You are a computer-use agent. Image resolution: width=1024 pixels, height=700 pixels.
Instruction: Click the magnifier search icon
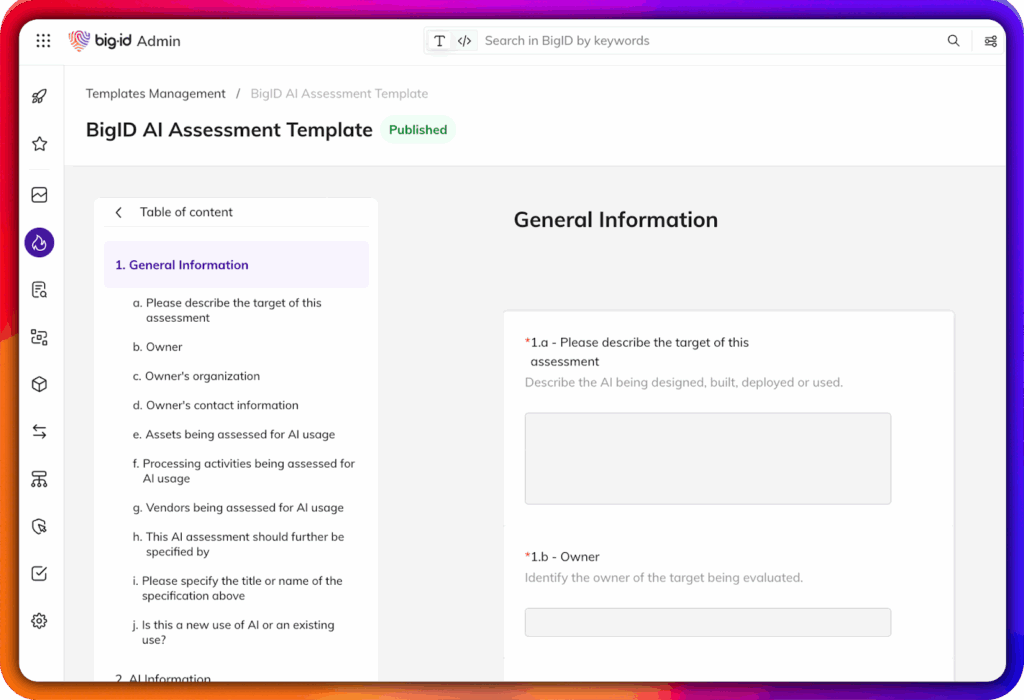tap(953, 41)
